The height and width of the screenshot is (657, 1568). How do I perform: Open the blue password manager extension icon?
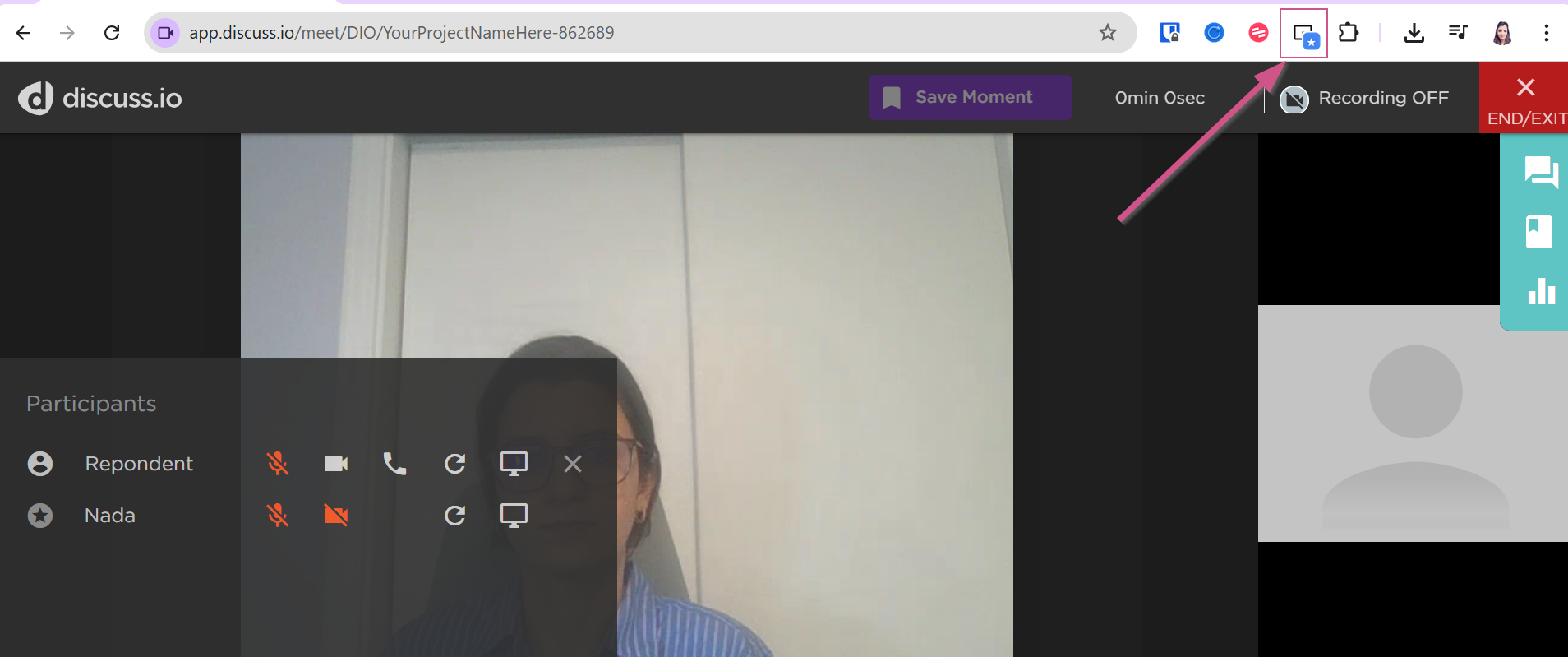tap(1169, 33)
